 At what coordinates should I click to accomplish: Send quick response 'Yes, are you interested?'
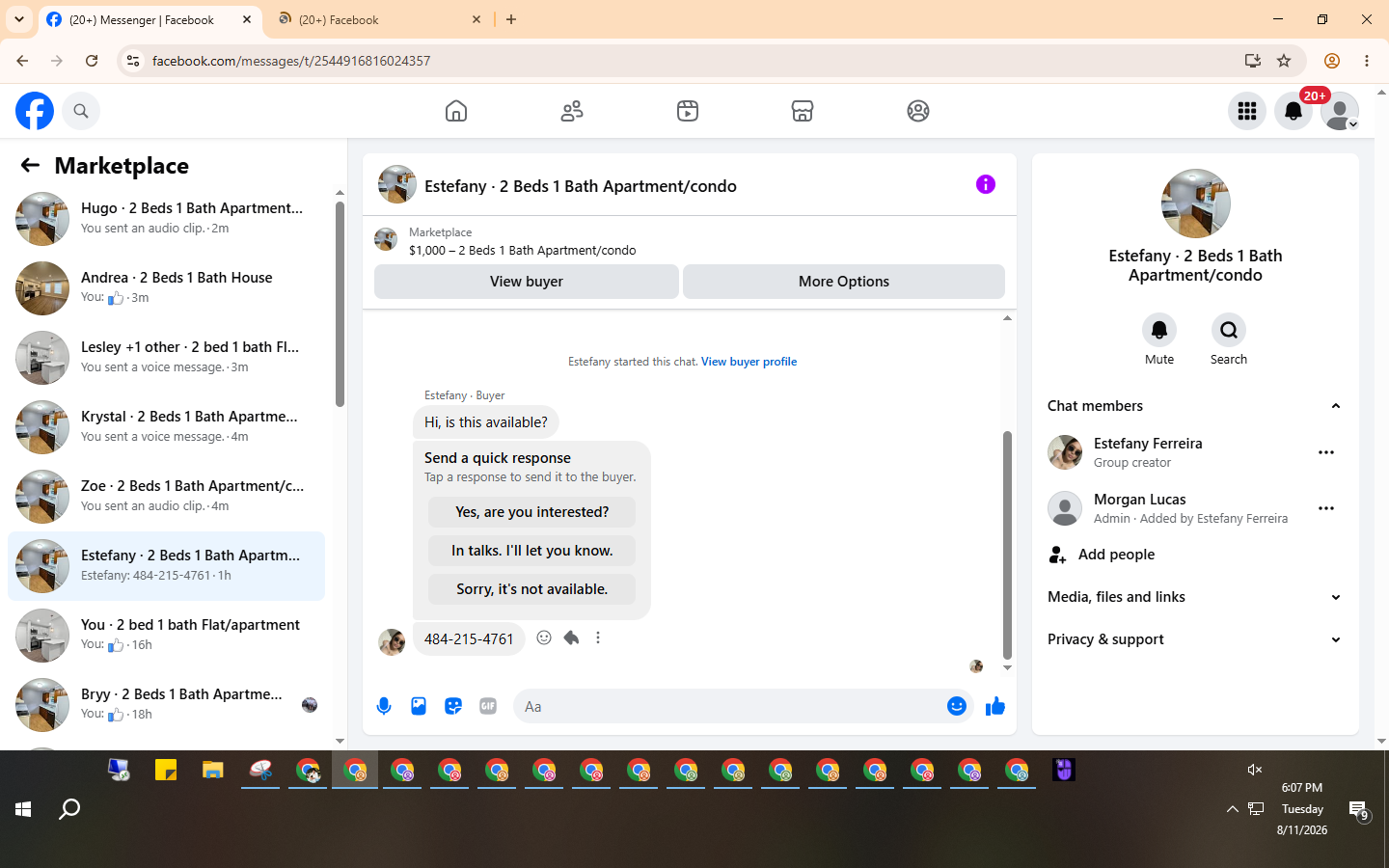532,512
